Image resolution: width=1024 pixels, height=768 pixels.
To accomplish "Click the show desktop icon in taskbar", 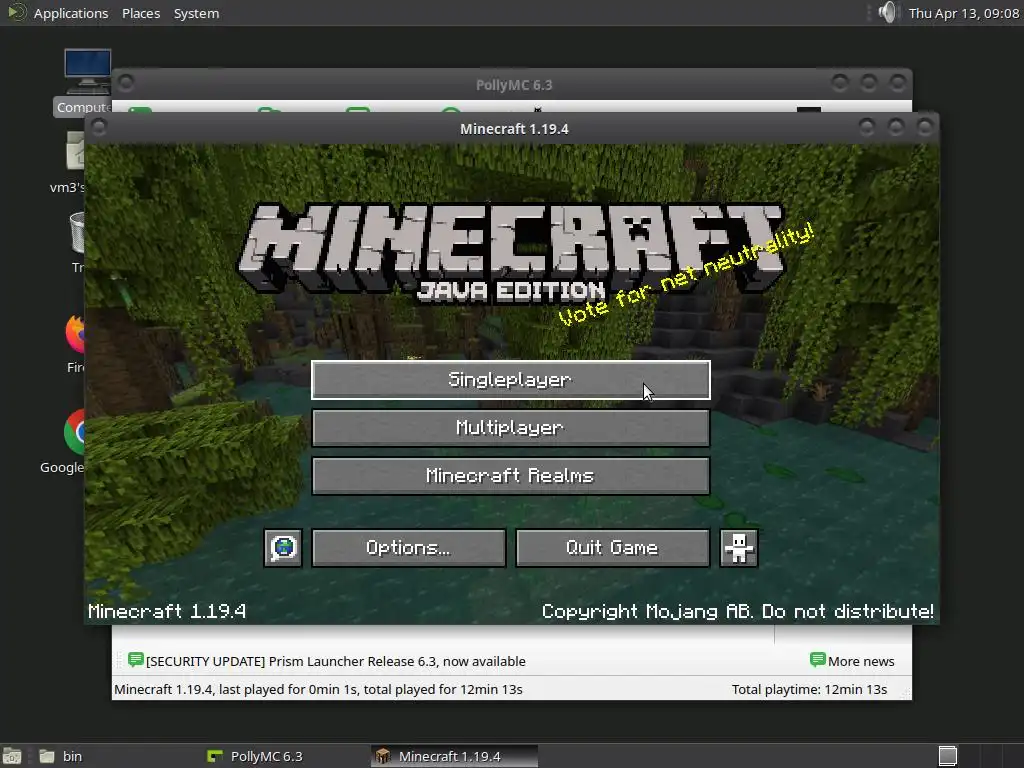I will pyautogui.click(x=12, y=756).
